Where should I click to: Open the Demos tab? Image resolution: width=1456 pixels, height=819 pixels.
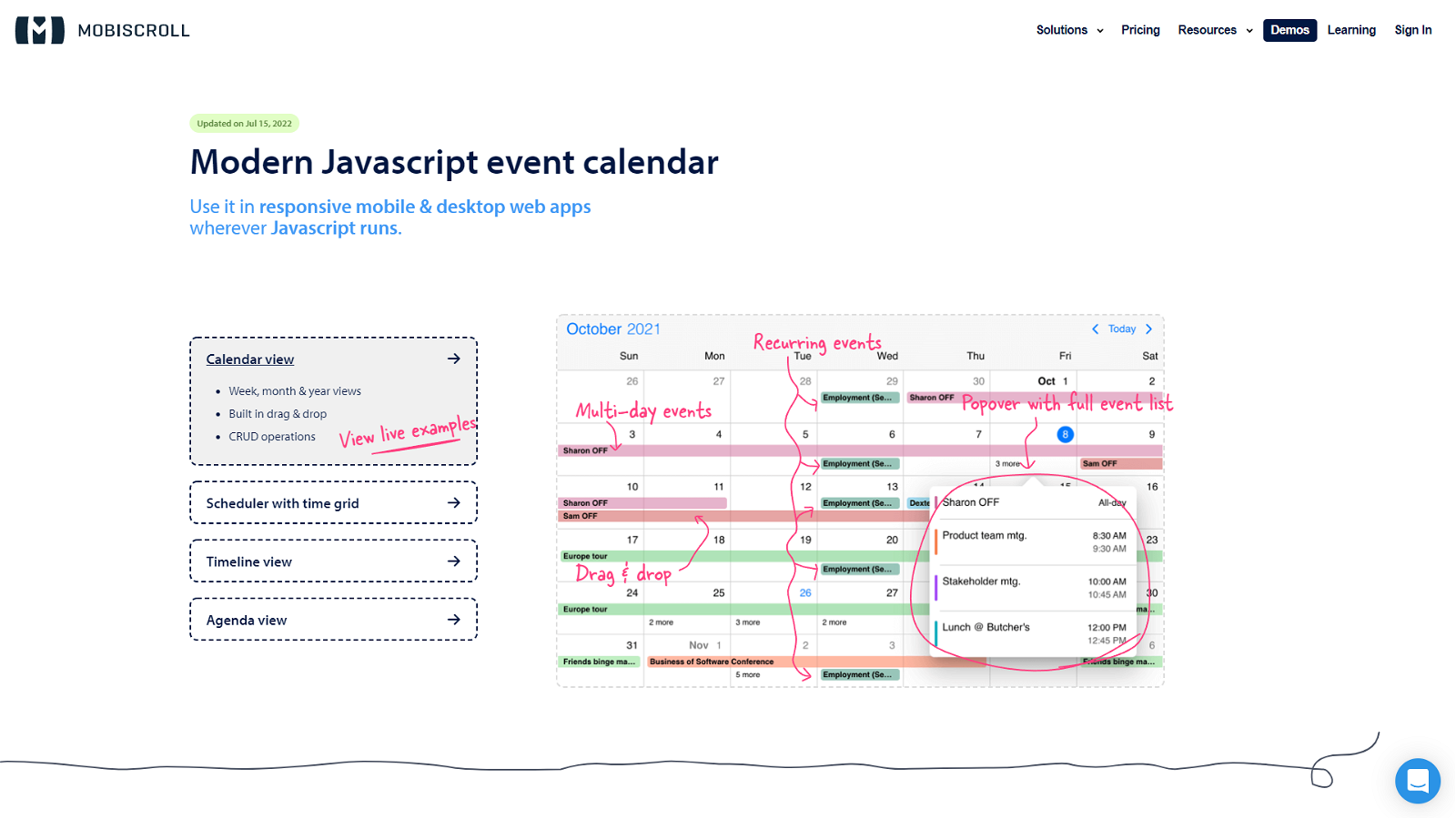pos(1289,30)
